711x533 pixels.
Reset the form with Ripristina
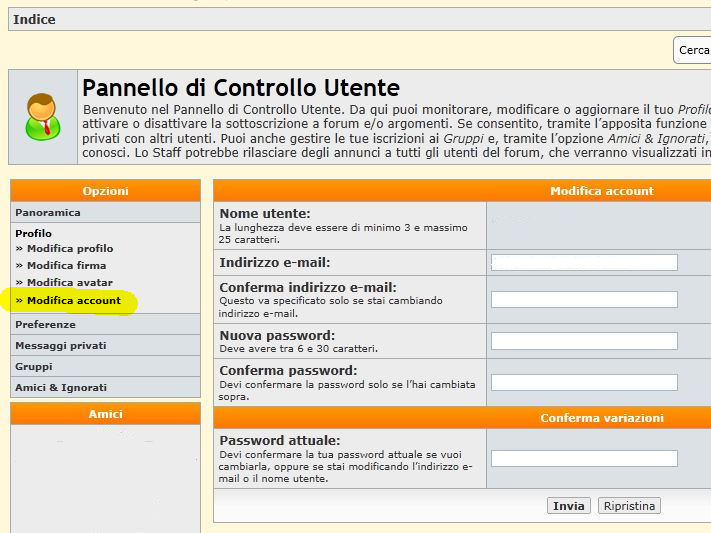click(x=629, y=506)
